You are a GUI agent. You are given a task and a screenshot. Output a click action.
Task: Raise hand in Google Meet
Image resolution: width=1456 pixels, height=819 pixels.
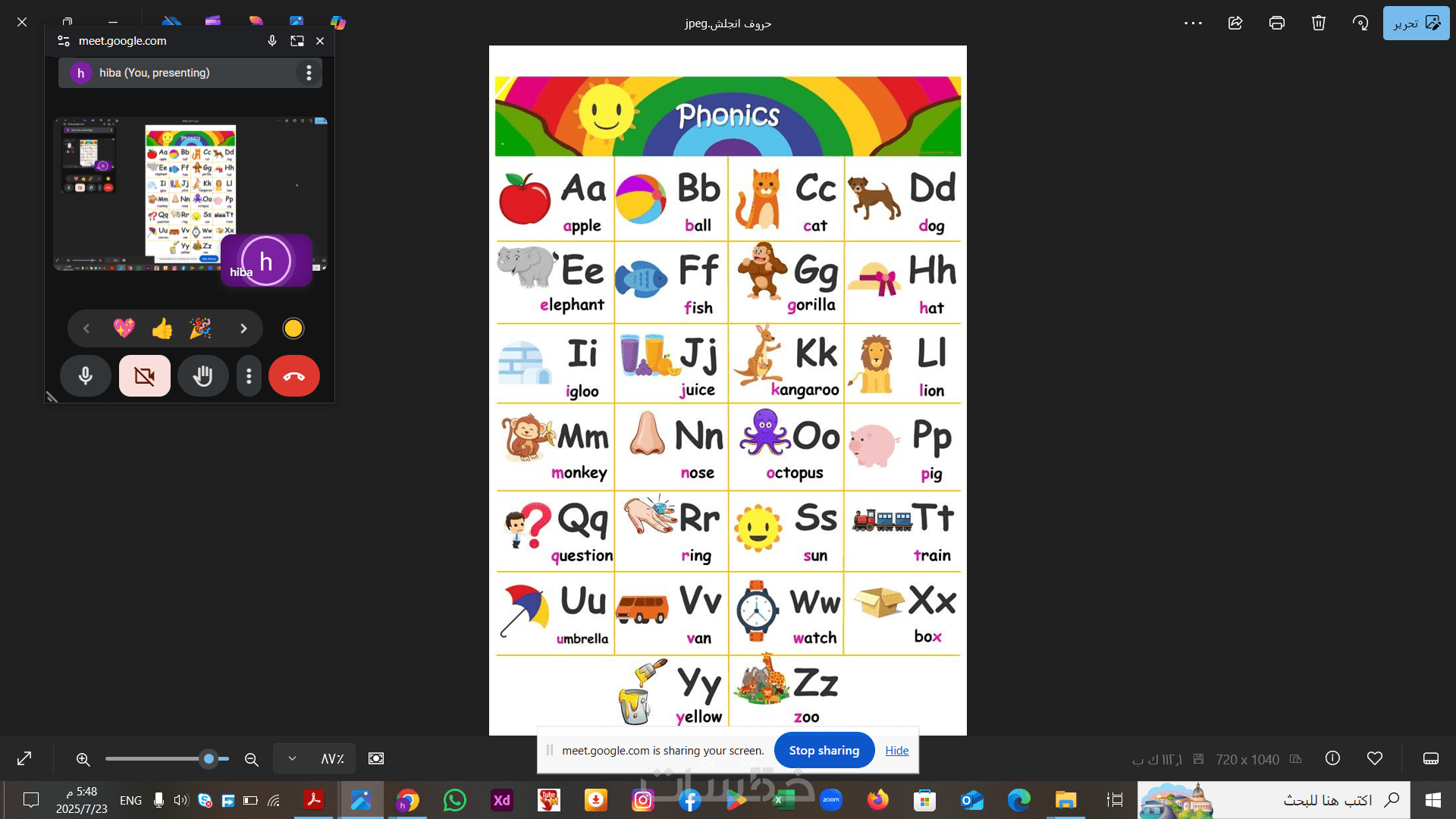(x=202, y=376)
